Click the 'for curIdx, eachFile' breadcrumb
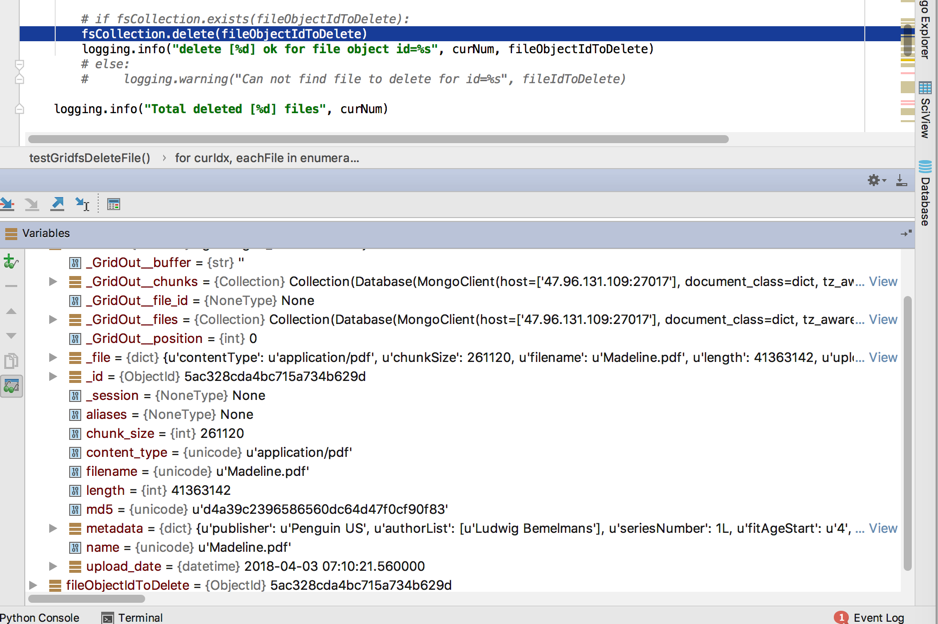 pos(267,158)
